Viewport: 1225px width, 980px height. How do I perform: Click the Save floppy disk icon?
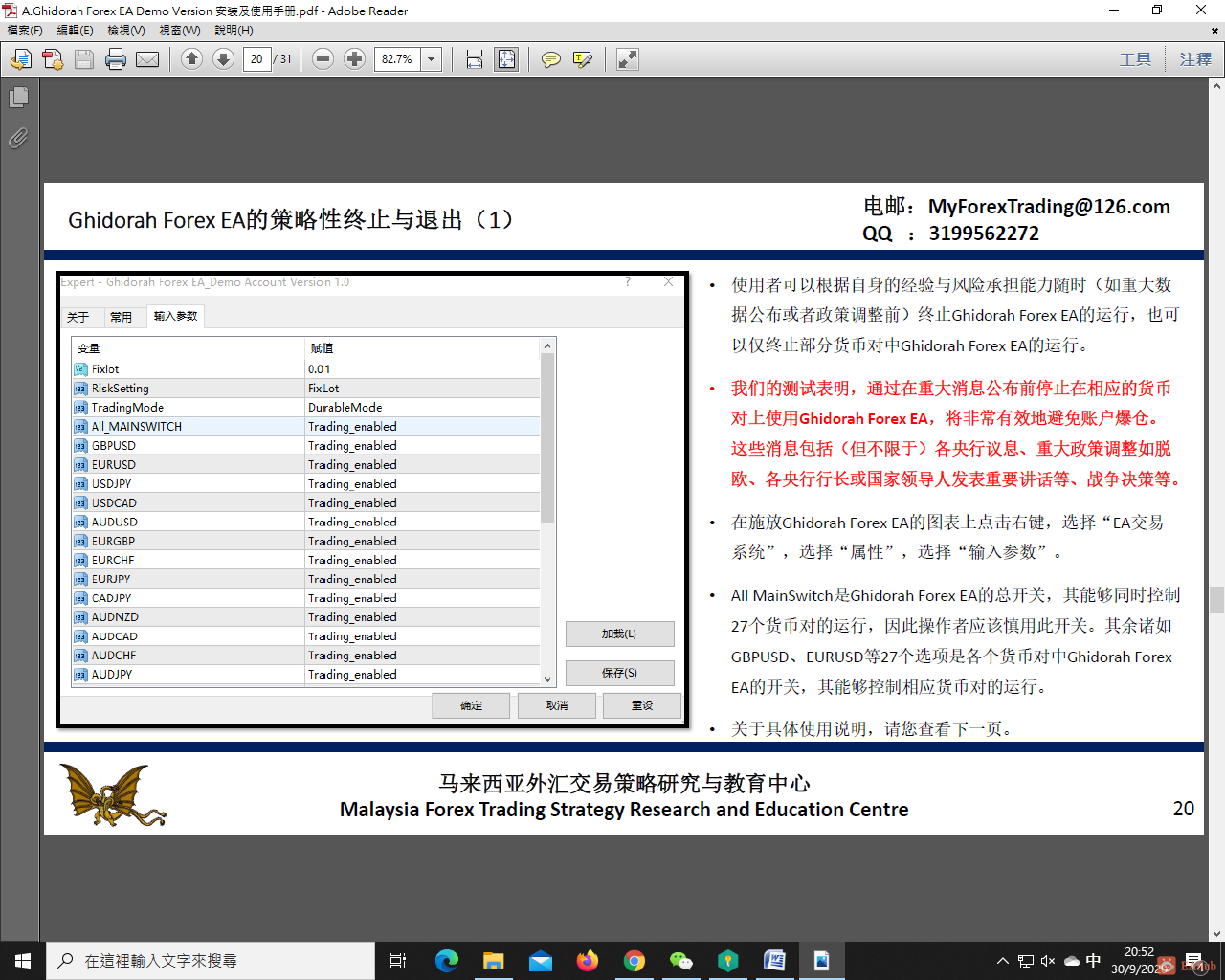coord(84,59)
